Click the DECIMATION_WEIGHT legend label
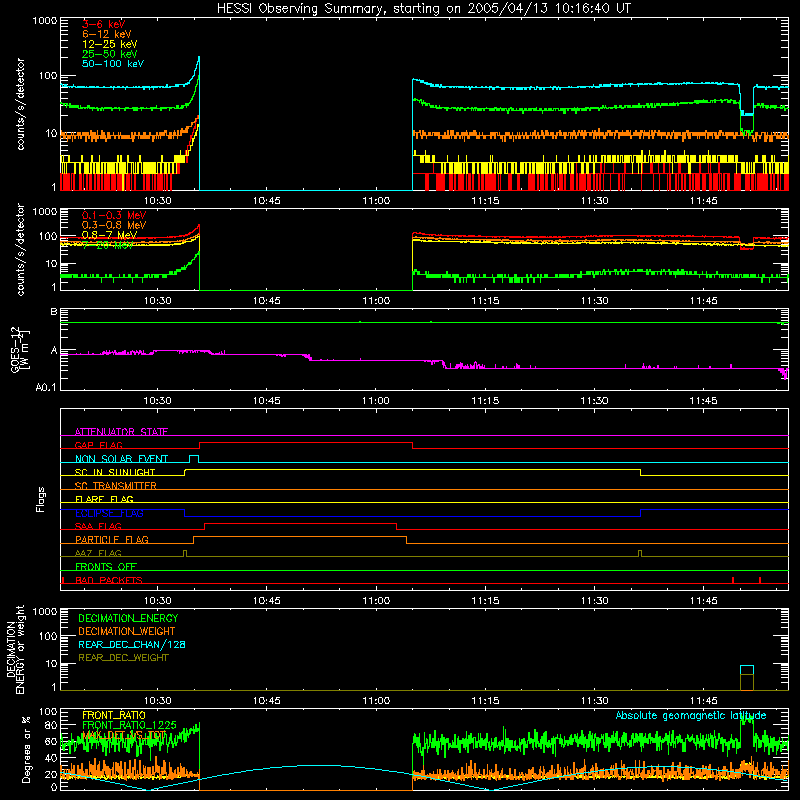This screenshot has width=800, height=800. (x=127, y=632)
